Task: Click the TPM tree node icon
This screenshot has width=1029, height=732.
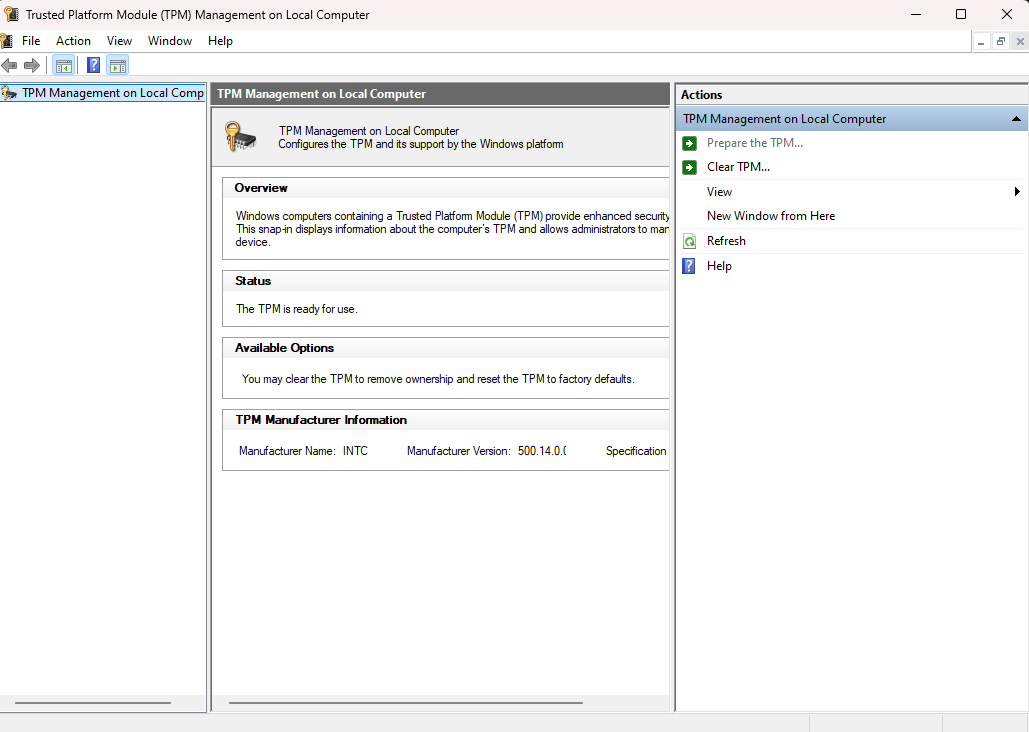Action: click(9, 93)
